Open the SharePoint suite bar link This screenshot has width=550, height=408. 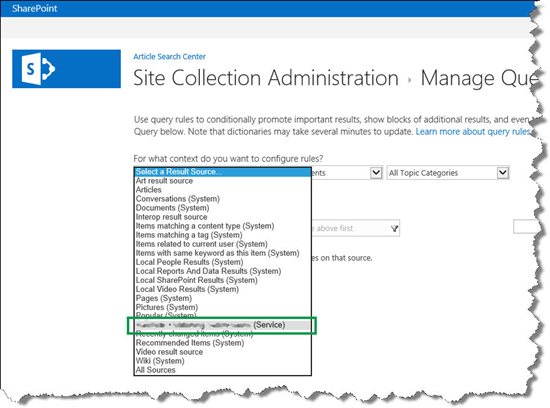pyautogui.click(x=34, y=8)
